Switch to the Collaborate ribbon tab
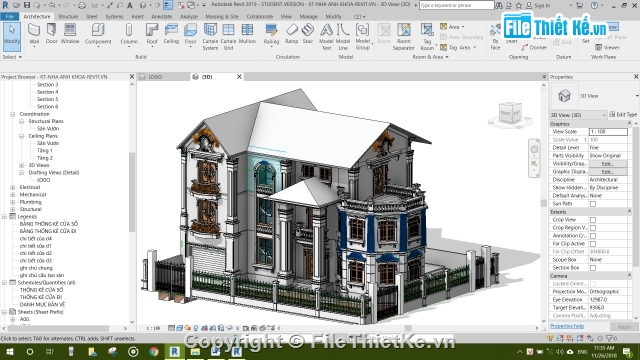Viewport: 640px width, 360px height. (x=260, y=17)
